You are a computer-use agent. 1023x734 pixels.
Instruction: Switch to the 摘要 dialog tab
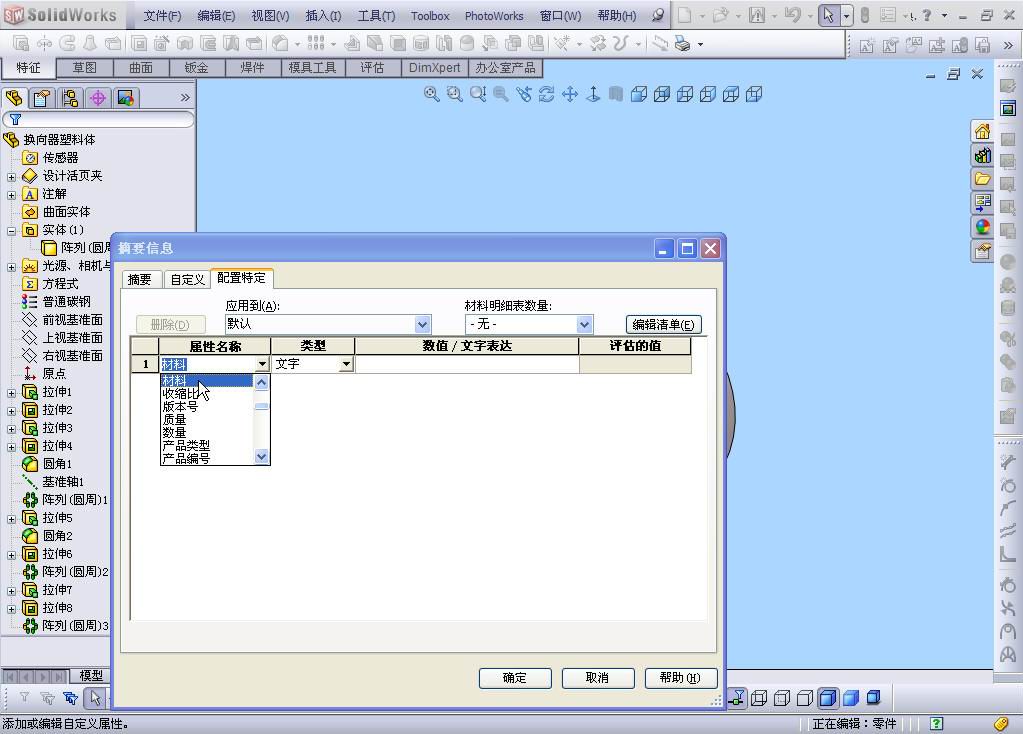pyautogui.click(x=140, y=279)
